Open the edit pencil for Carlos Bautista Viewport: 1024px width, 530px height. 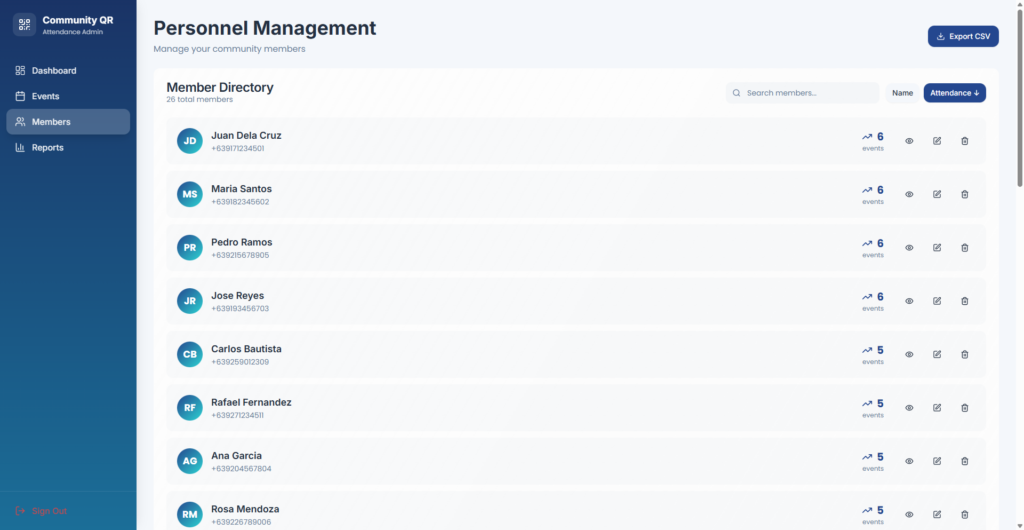(937, 354)
